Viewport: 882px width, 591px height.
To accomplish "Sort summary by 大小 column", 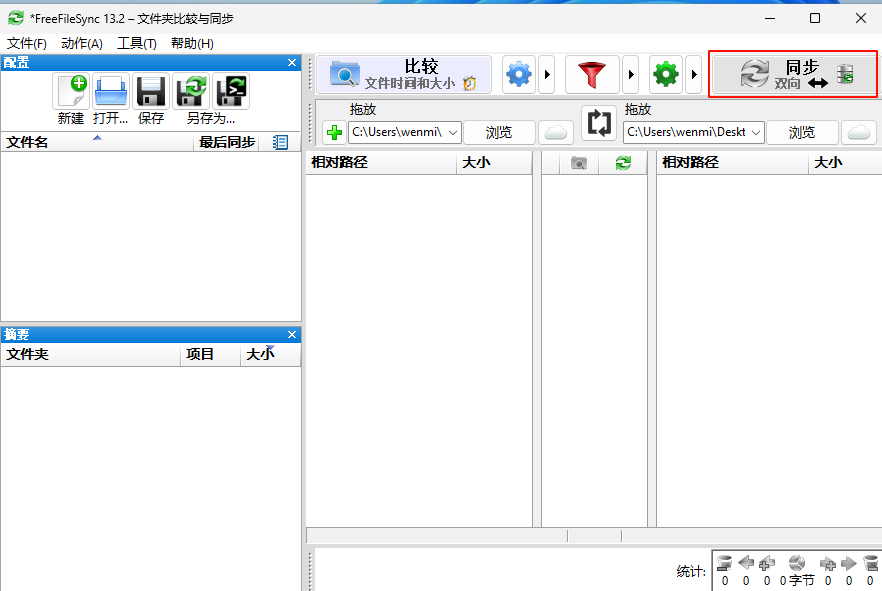I will pyautogui.click(x=271, y=354).
